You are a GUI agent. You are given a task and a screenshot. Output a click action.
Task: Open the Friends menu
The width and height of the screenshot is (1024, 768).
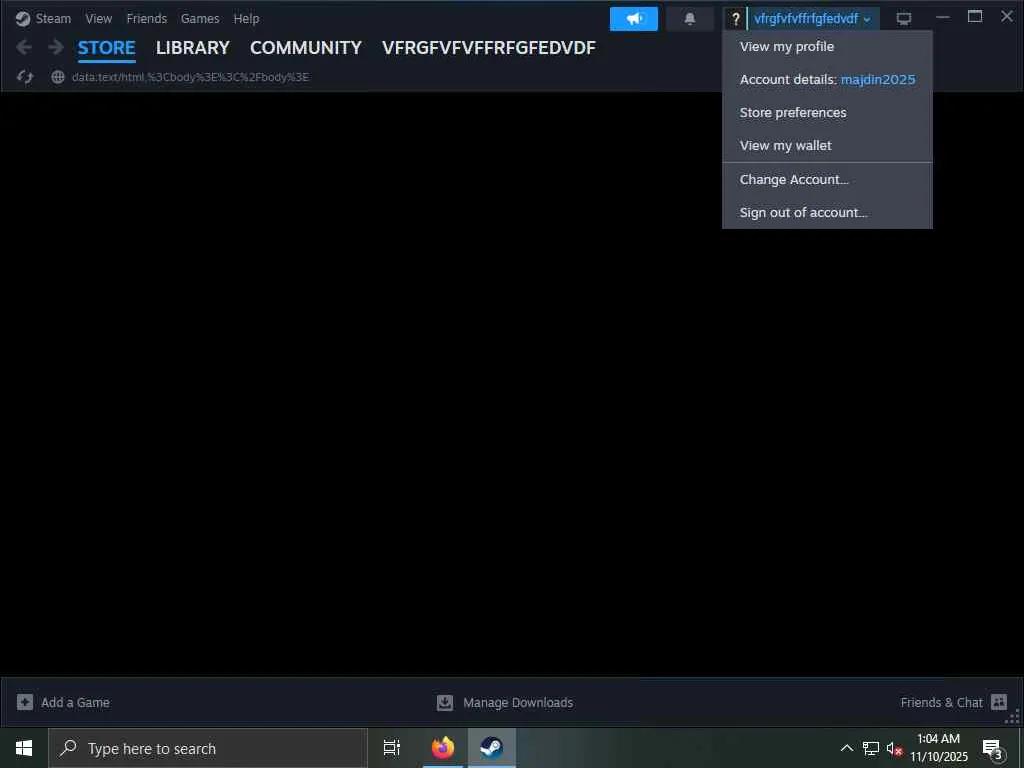click(x=146, y=19)
